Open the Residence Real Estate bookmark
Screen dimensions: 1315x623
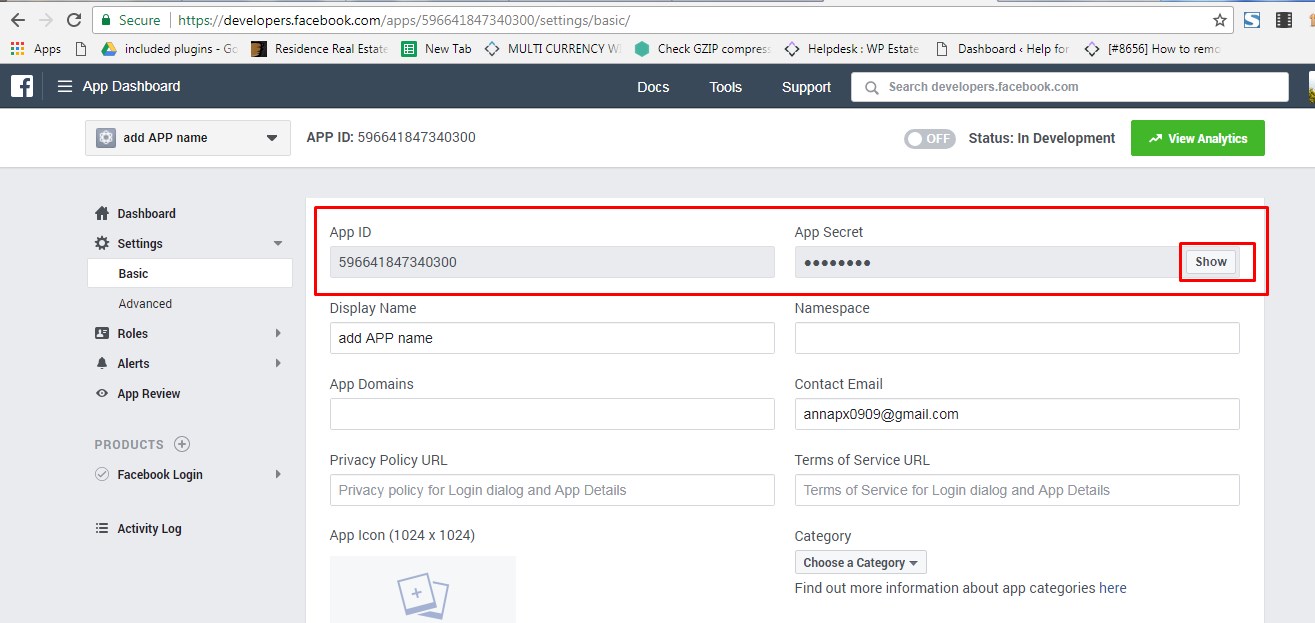pos(320,48)
